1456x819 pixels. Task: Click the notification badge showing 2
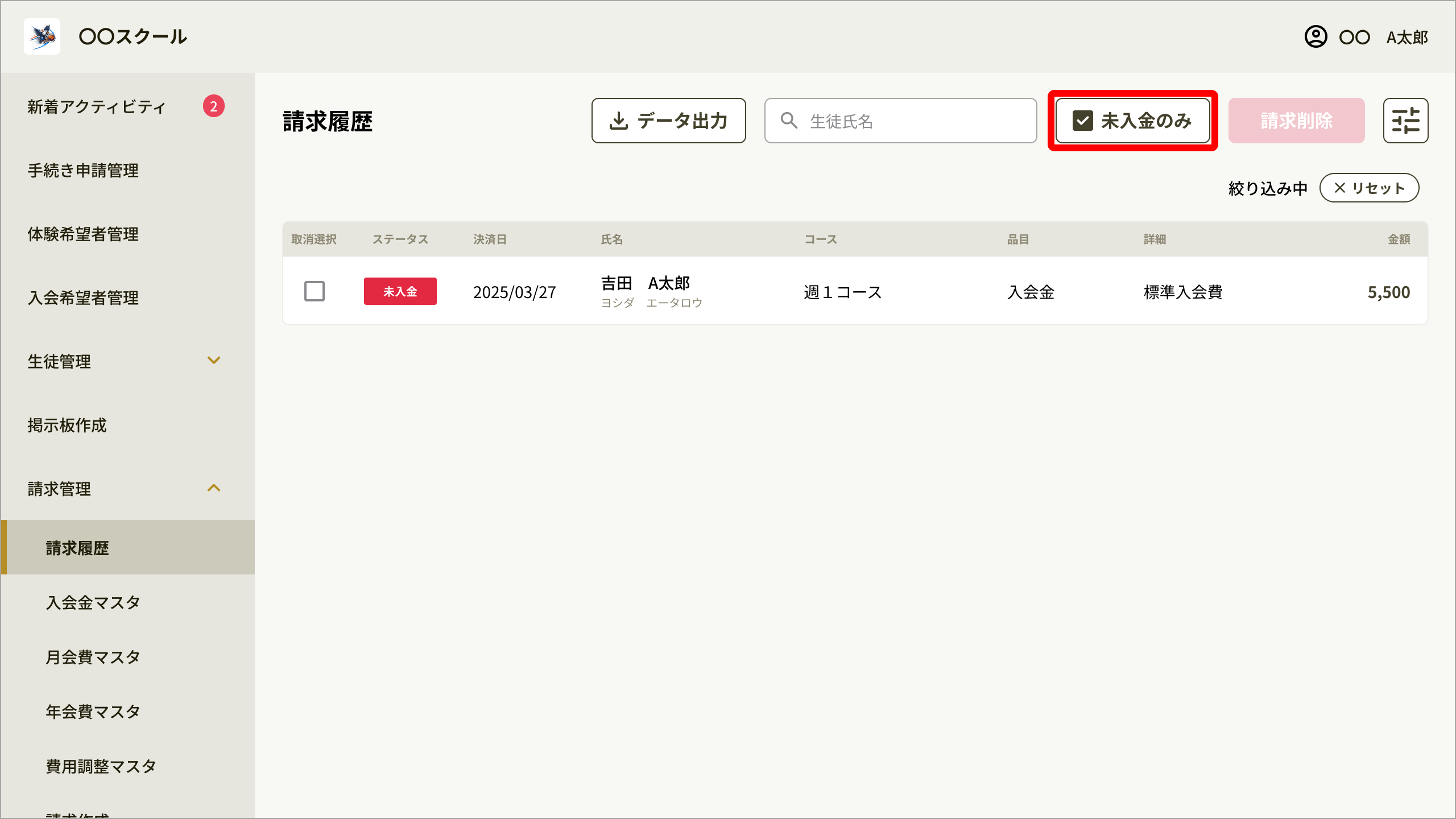214,106
